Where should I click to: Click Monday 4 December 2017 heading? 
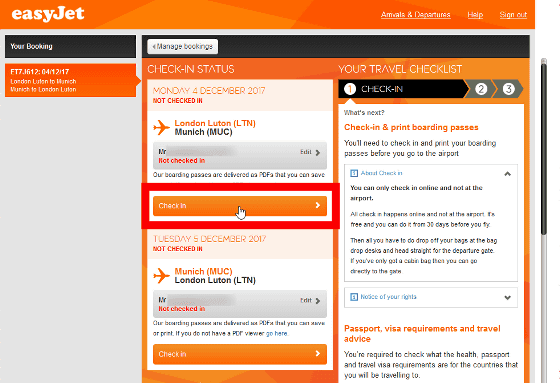(209, 91)
